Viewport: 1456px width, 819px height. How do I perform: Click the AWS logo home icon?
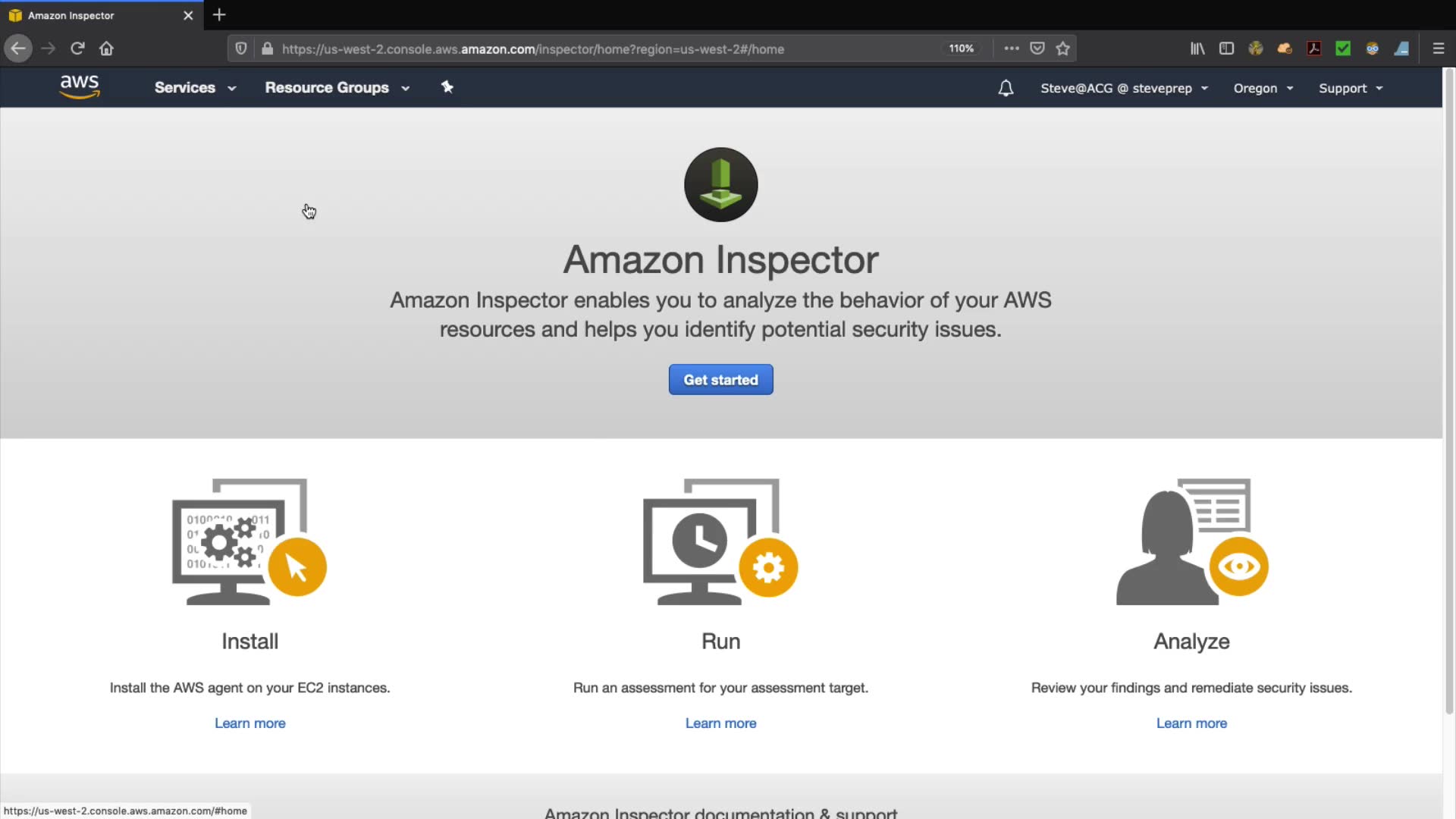pyautogui.click(x=80, y=86)
